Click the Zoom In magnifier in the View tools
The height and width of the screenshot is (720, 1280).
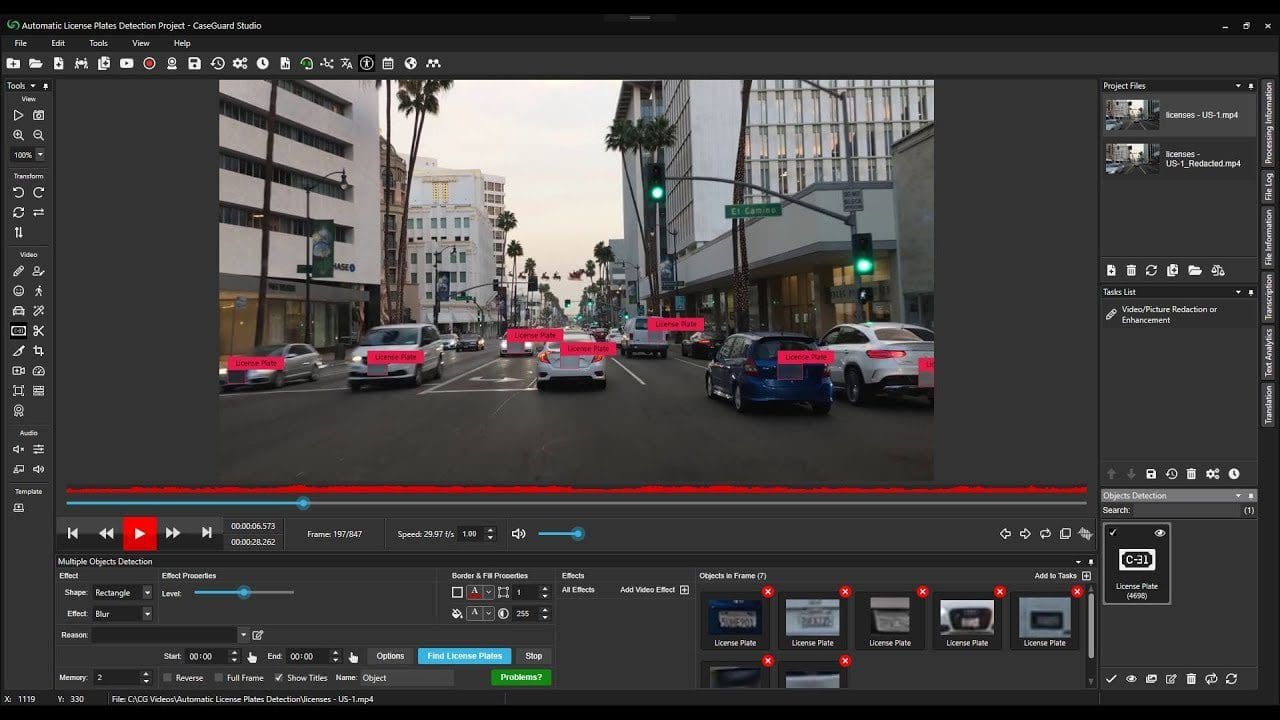tap(17, 134)
